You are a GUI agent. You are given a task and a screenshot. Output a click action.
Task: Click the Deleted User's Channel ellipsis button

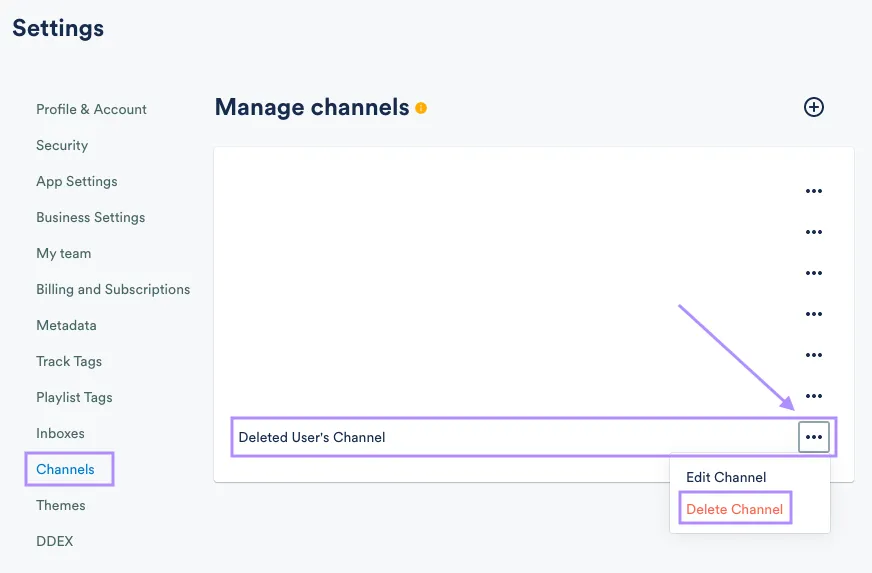click(814, 437)
